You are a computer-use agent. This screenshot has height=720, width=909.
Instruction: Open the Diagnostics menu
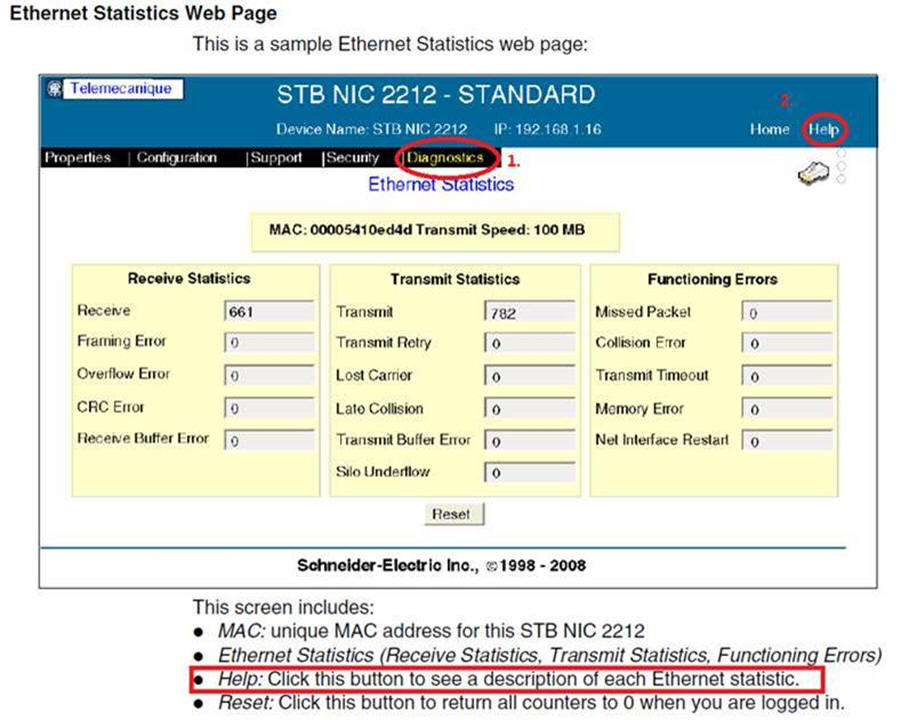tap(445, 158)
